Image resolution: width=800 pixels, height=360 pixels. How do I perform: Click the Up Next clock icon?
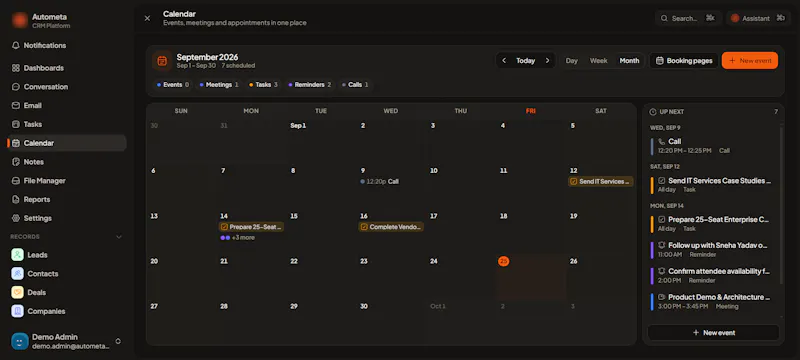click(x=653, y=112)
